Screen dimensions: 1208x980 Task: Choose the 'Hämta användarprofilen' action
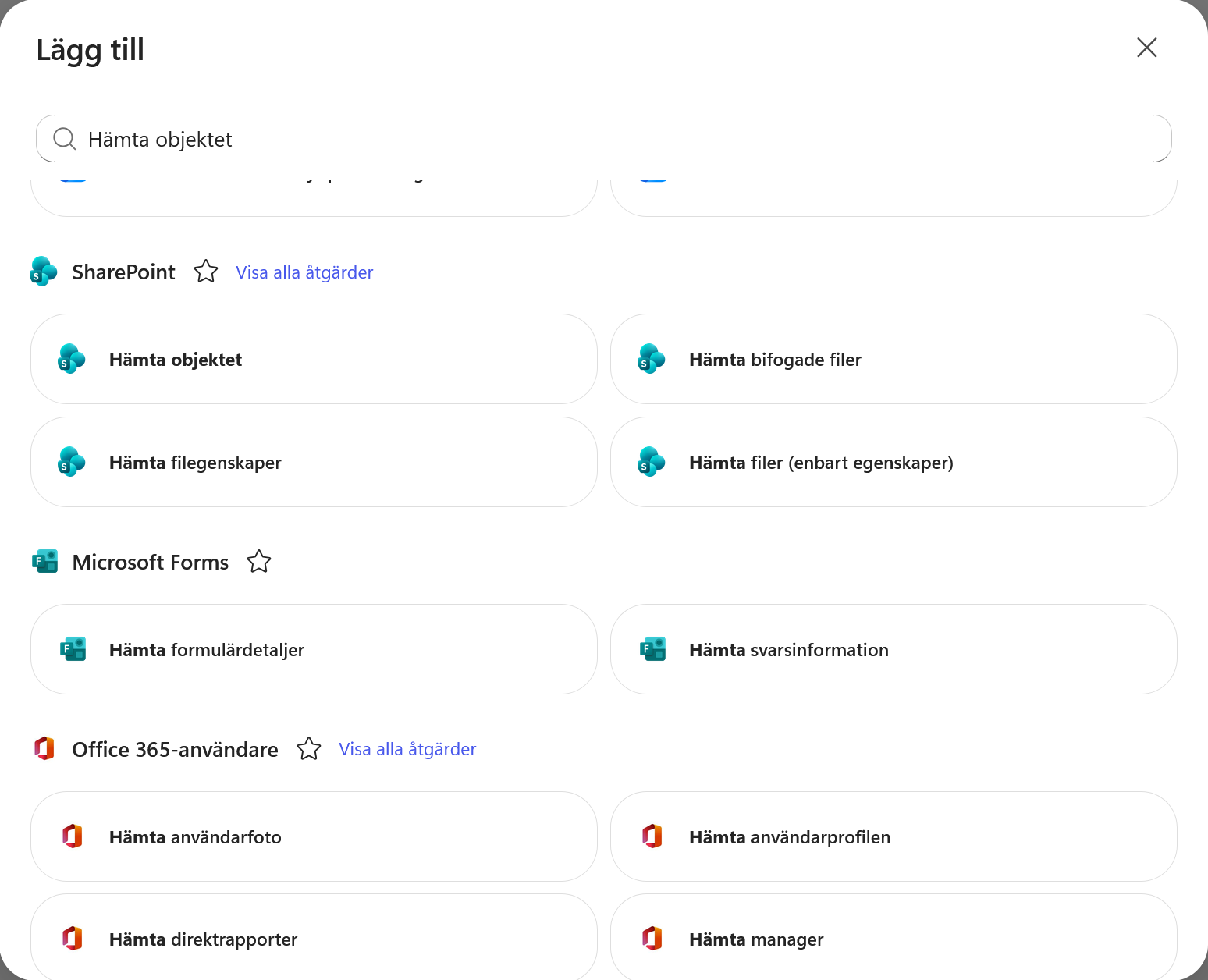pyautogui.click(x=894, y=836)
